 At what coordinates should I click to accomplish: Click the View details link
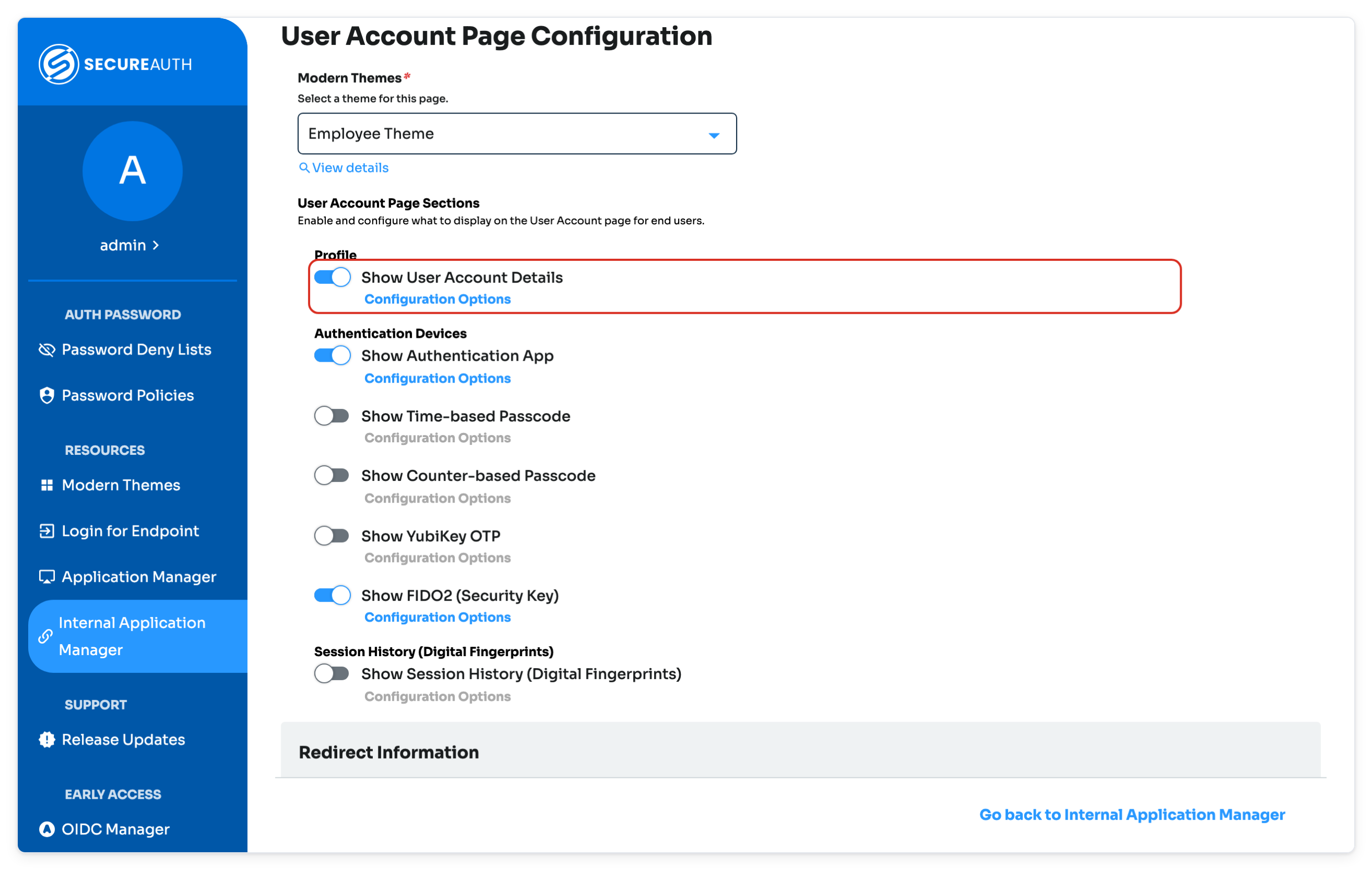coord(350,167)
